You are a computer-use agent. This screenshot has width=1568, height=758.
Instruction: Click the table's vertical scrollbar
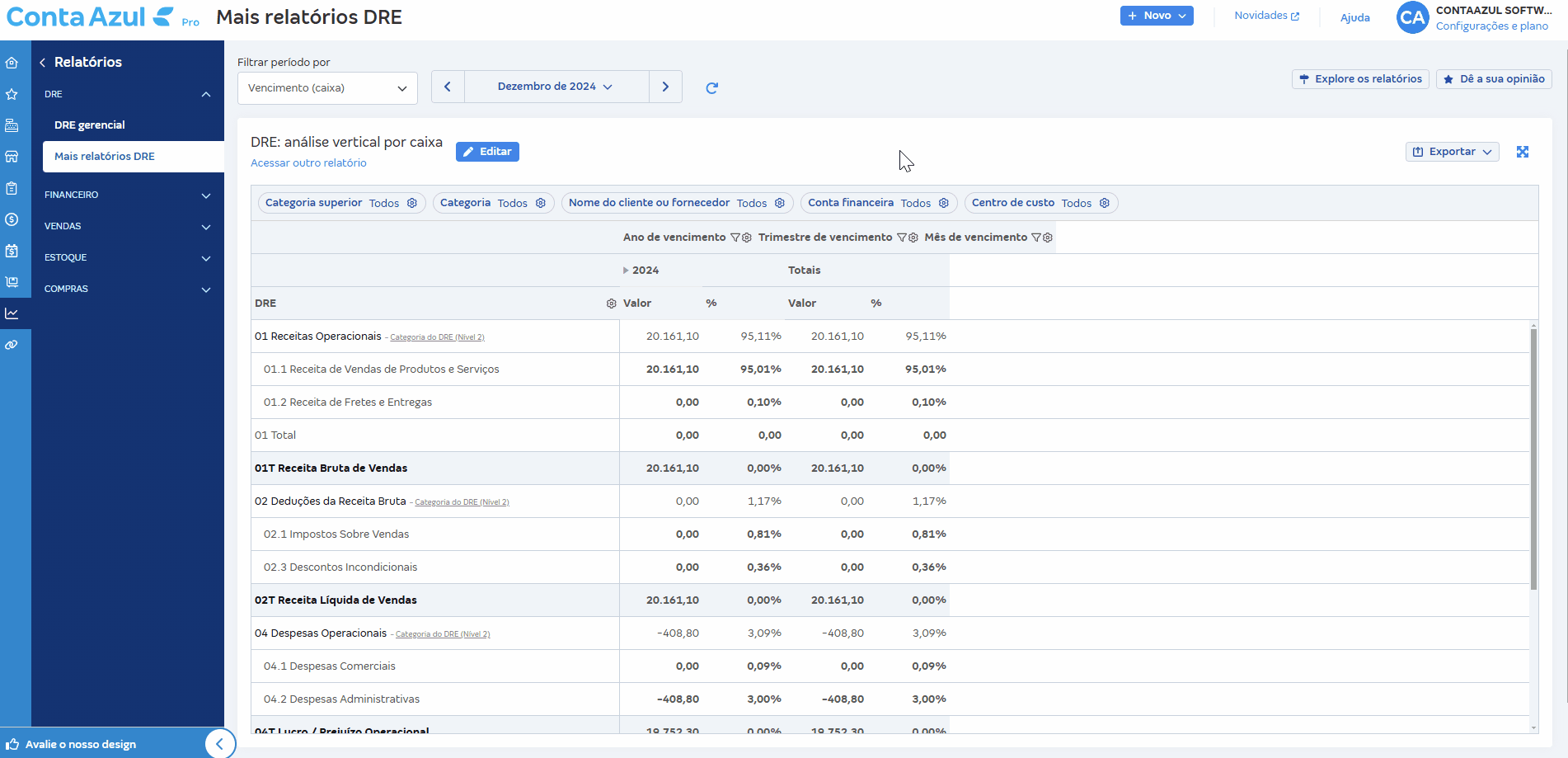click(1533, 459)
